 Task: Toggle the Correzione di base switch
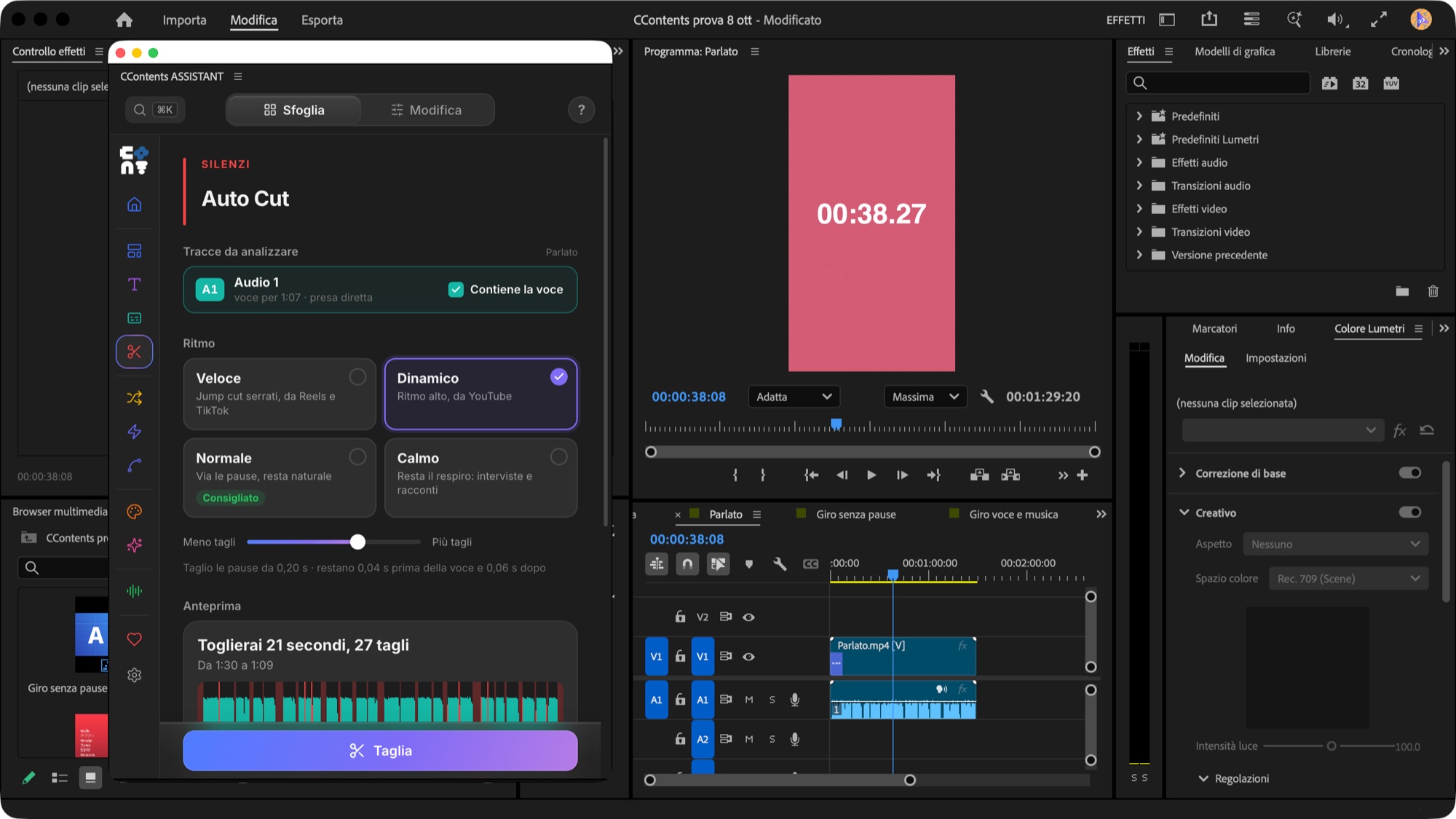point(1409,473)
